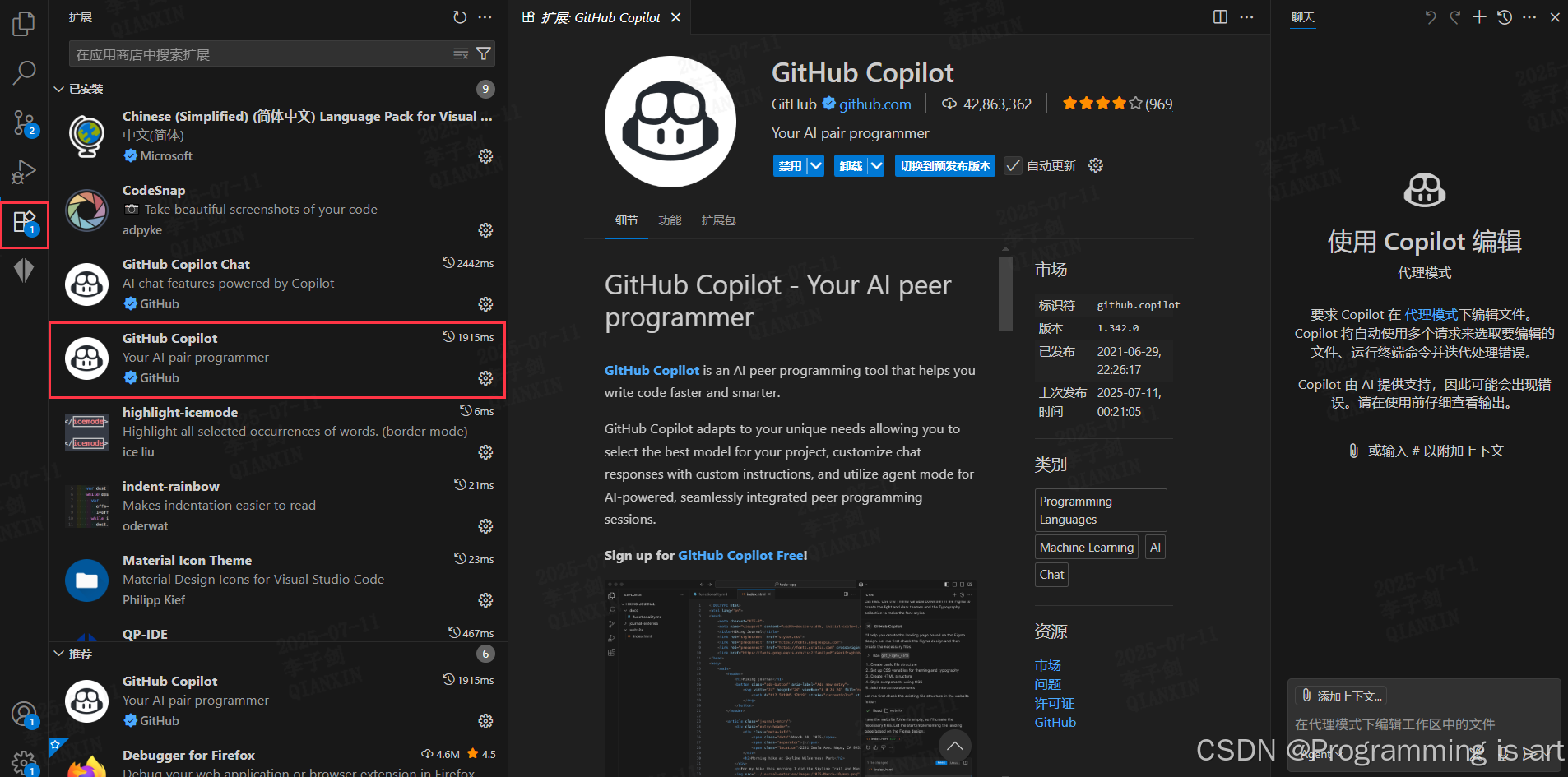Screen dimensions: 1568x777
Task: Open settings gear for Chinese Language Pack
Action: 485,156
